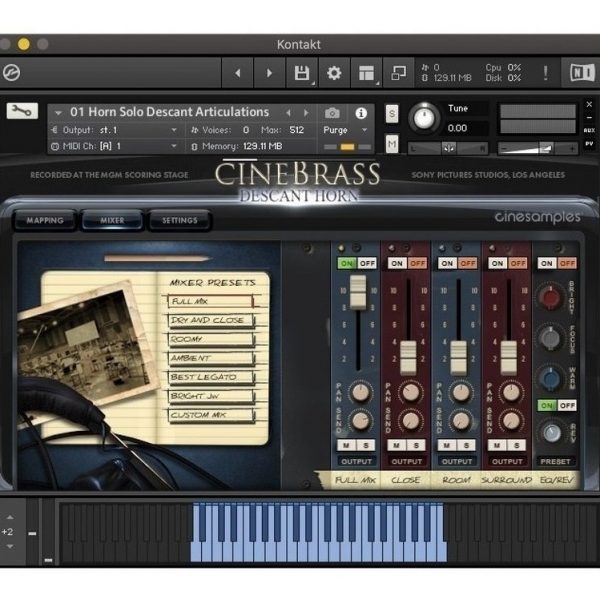Click the Full Mix volume fader
Screen dimensions: 600x600
pos(358,292)
